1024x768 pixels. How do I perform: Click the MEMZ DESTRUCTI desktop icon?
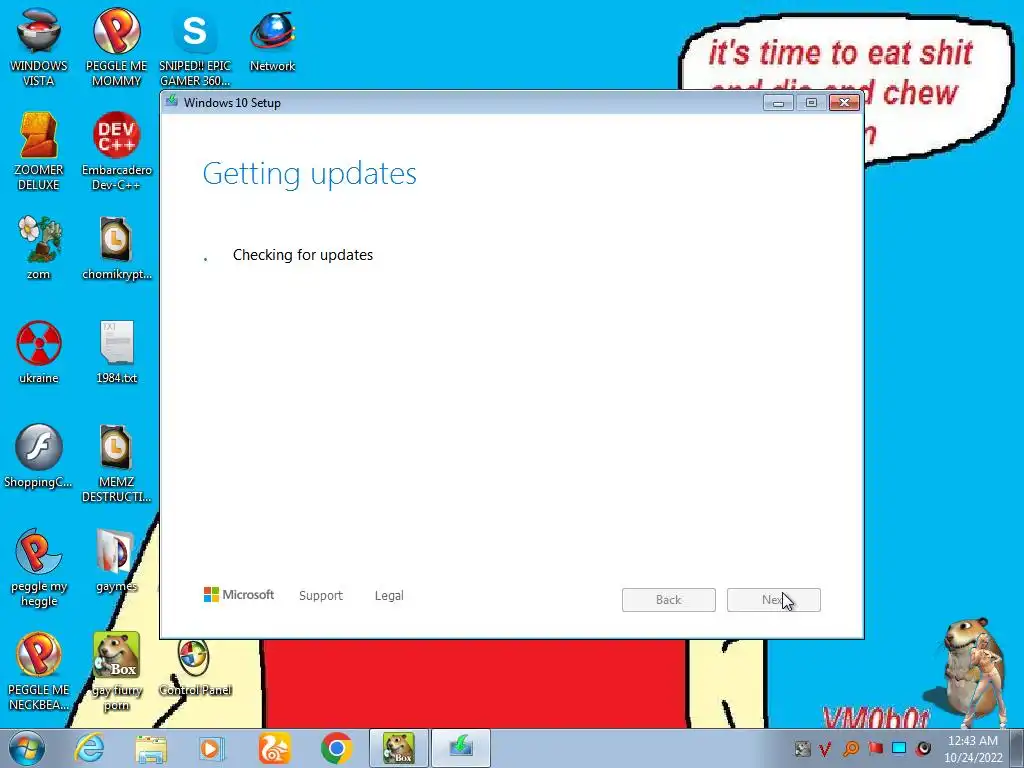[116, 463]
